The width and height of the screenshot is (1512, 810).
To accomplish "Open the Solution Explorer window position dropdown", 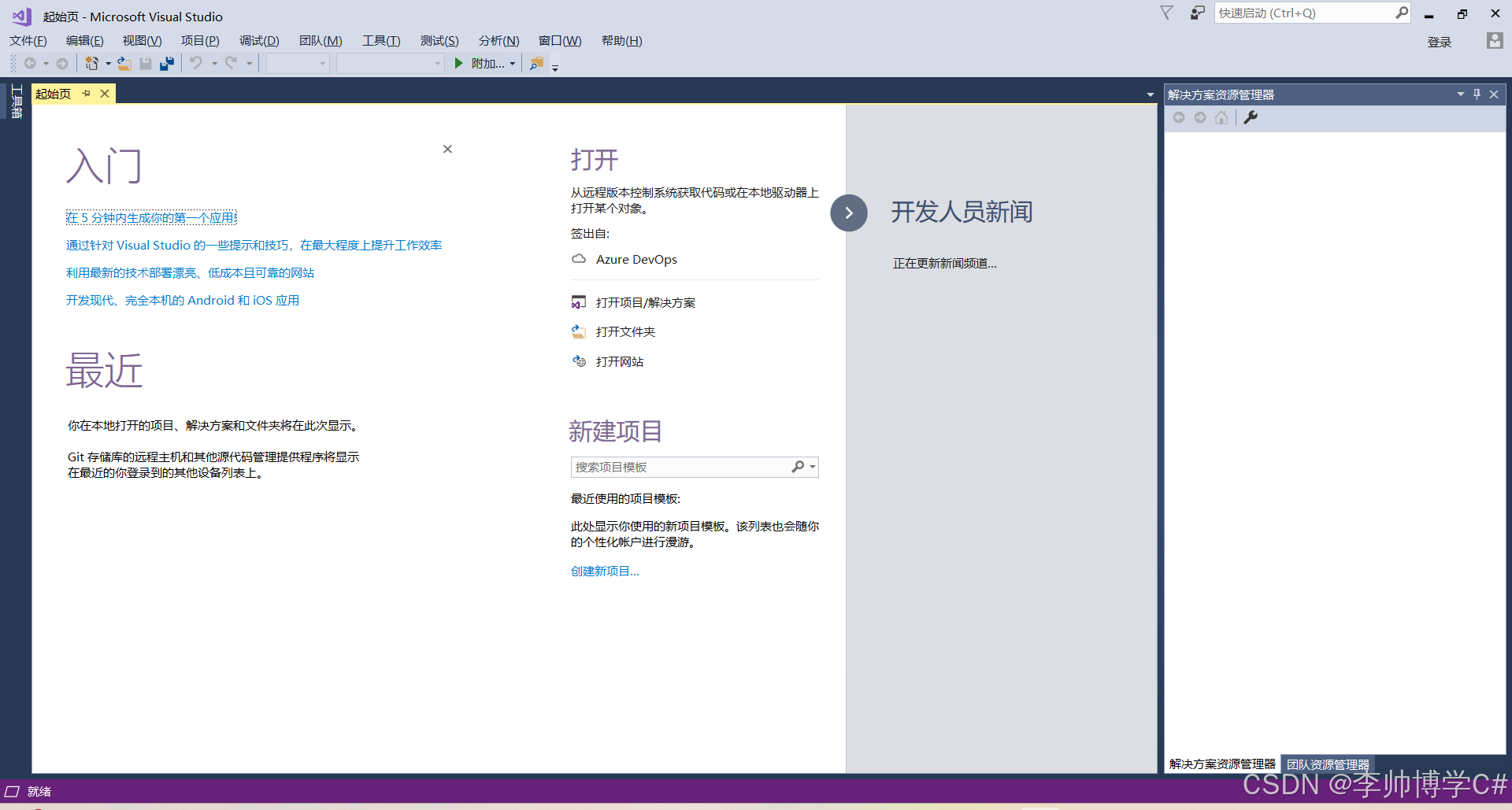I will pos(1460,94).
